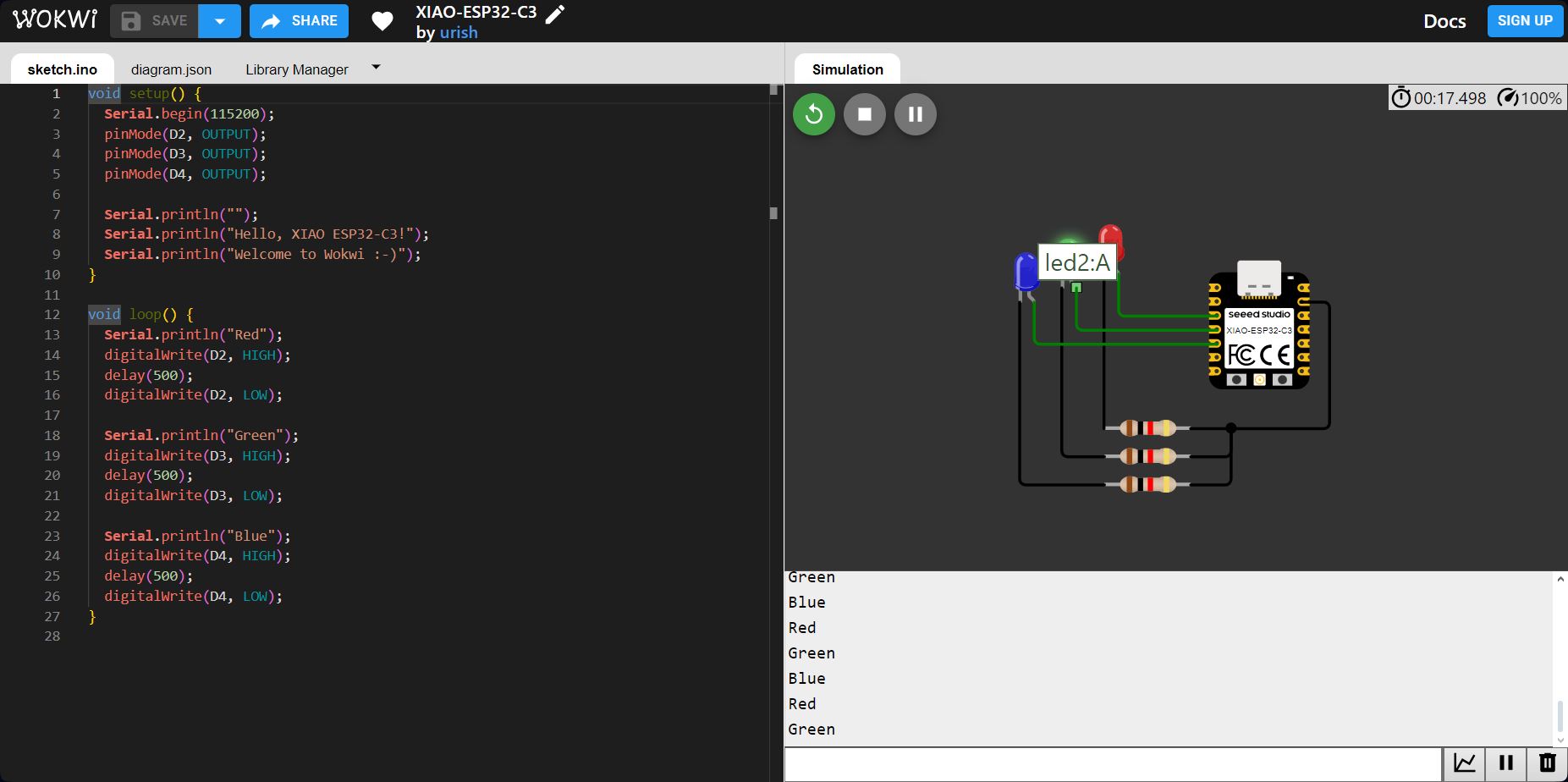Click 'Serial.begin(115200);' code line
This screenshot has width=1568, height=782.
pos(190,113)
